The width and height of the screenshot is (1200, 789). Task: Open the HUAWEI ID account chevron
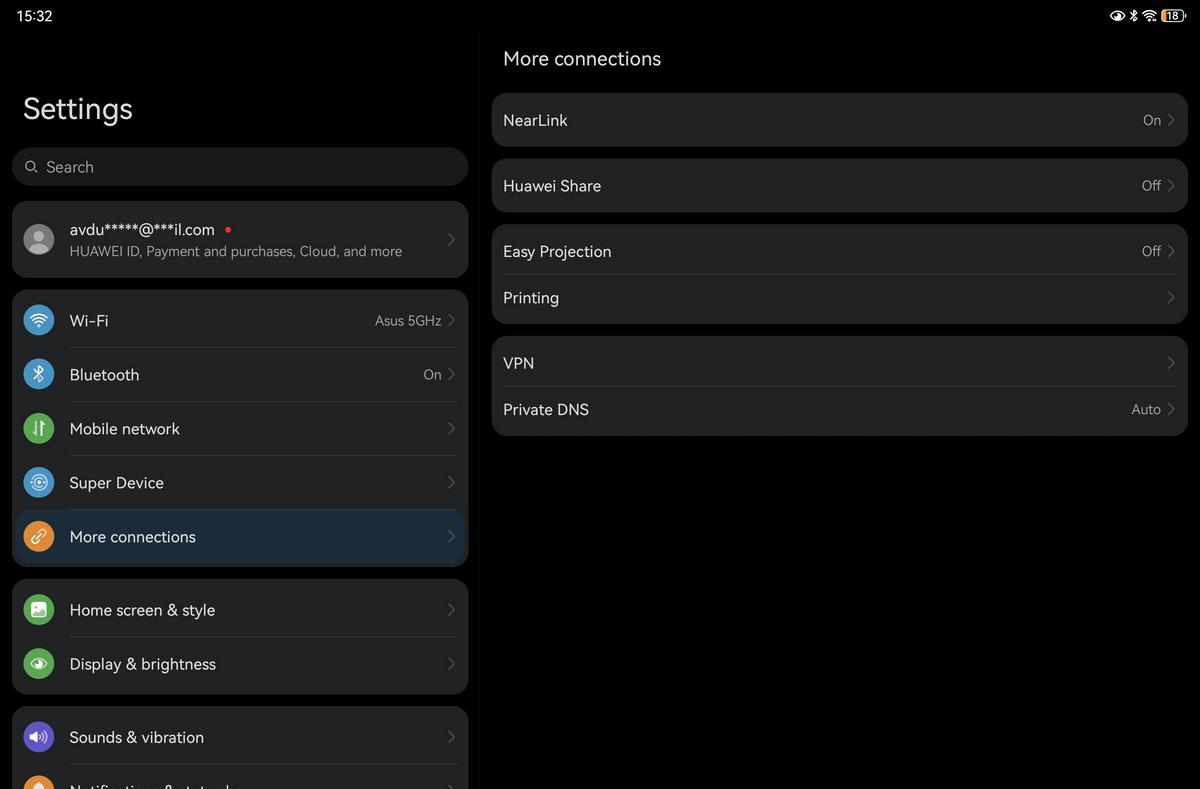pos(451,239)
